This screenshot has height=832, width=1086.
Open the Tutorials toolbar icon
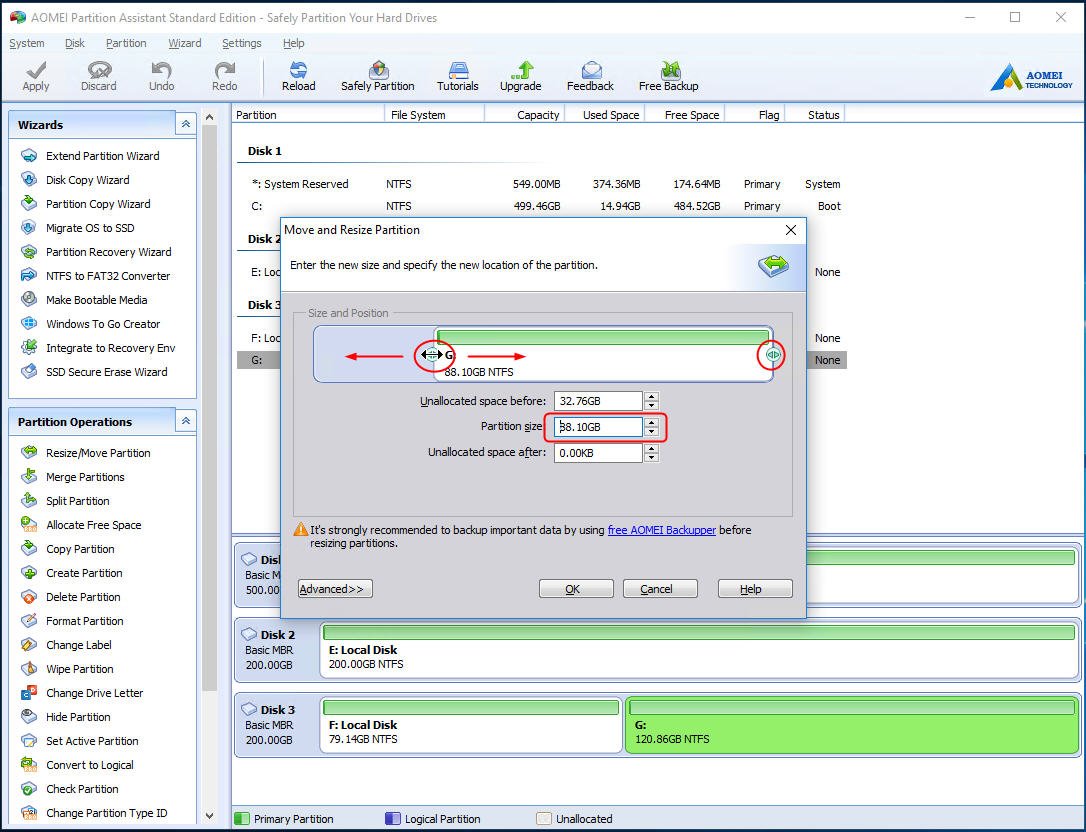pos(458,76)
